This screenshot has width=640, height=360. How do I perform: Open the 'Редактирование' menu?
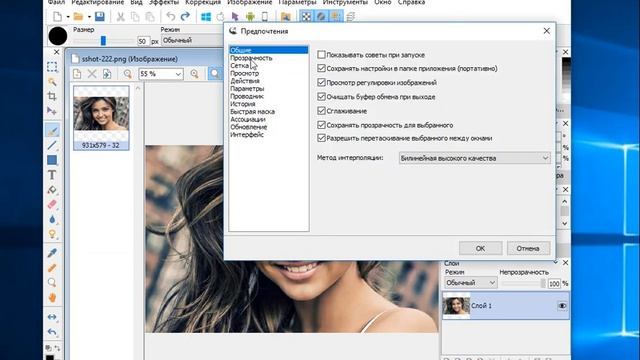coord(98,2)
